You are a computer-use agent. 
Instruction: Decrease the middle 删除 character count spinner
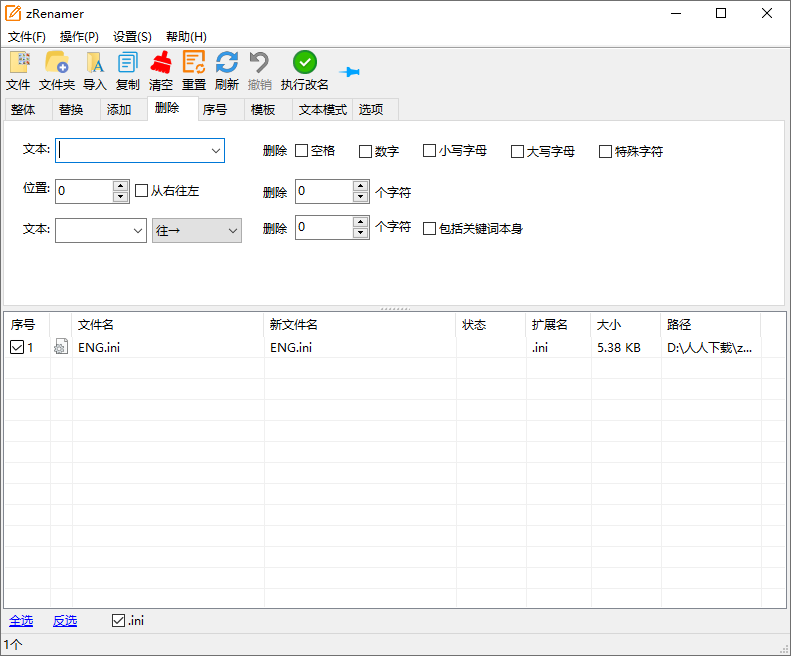(x=360, y=197)
